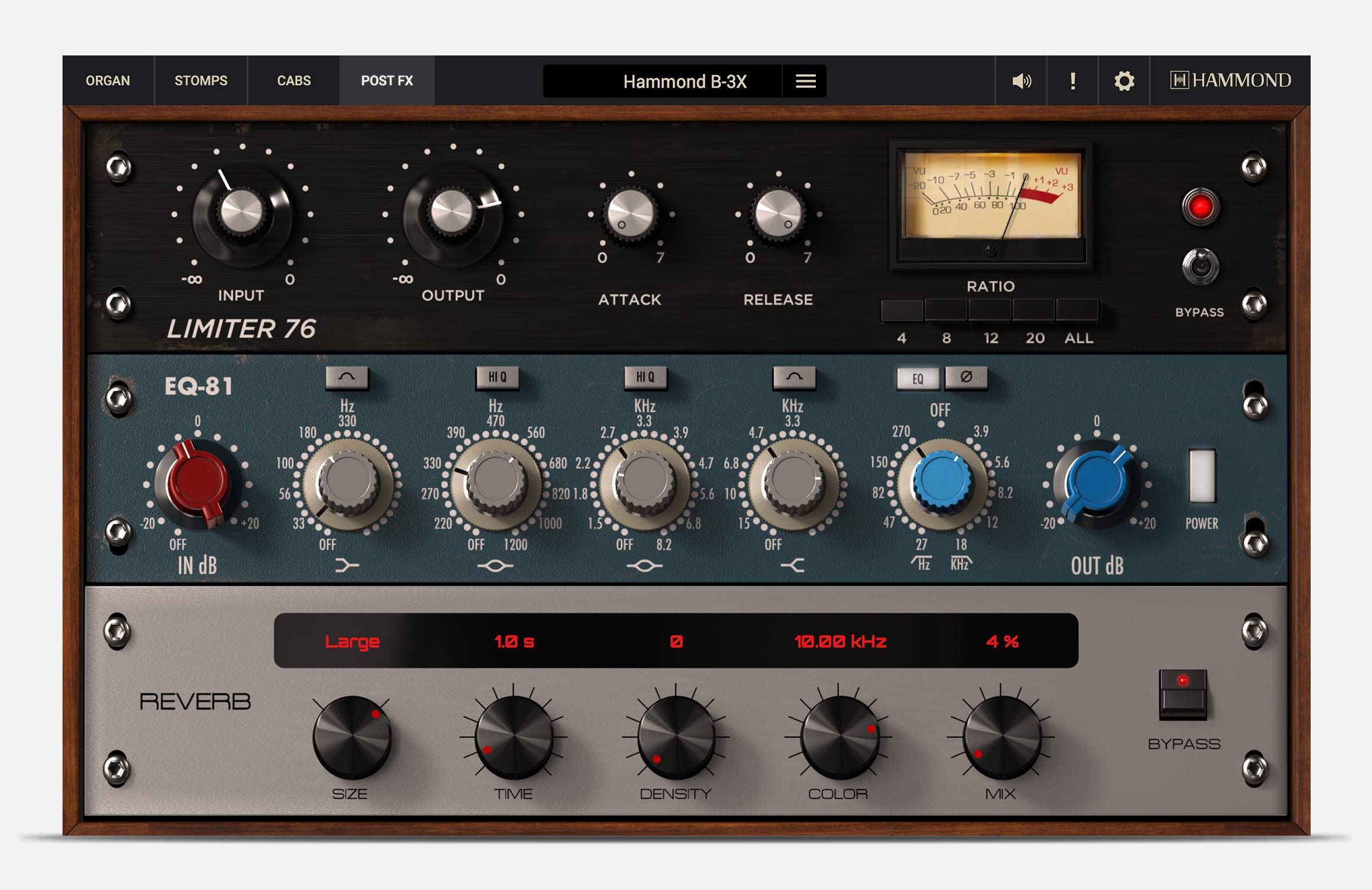Open the STOMPS tab
The image size is (1372, 890).
click(x=200, y=81)
